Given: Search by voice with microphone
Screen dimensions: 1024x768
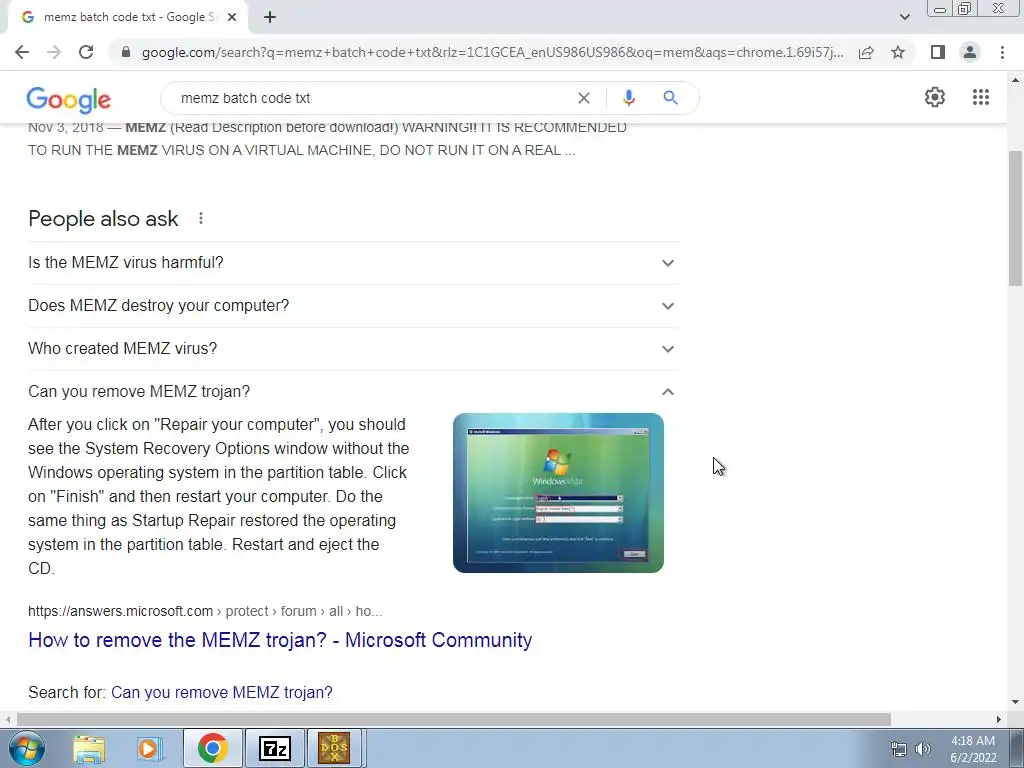Looking at the screenshot, I should [628, 98].
